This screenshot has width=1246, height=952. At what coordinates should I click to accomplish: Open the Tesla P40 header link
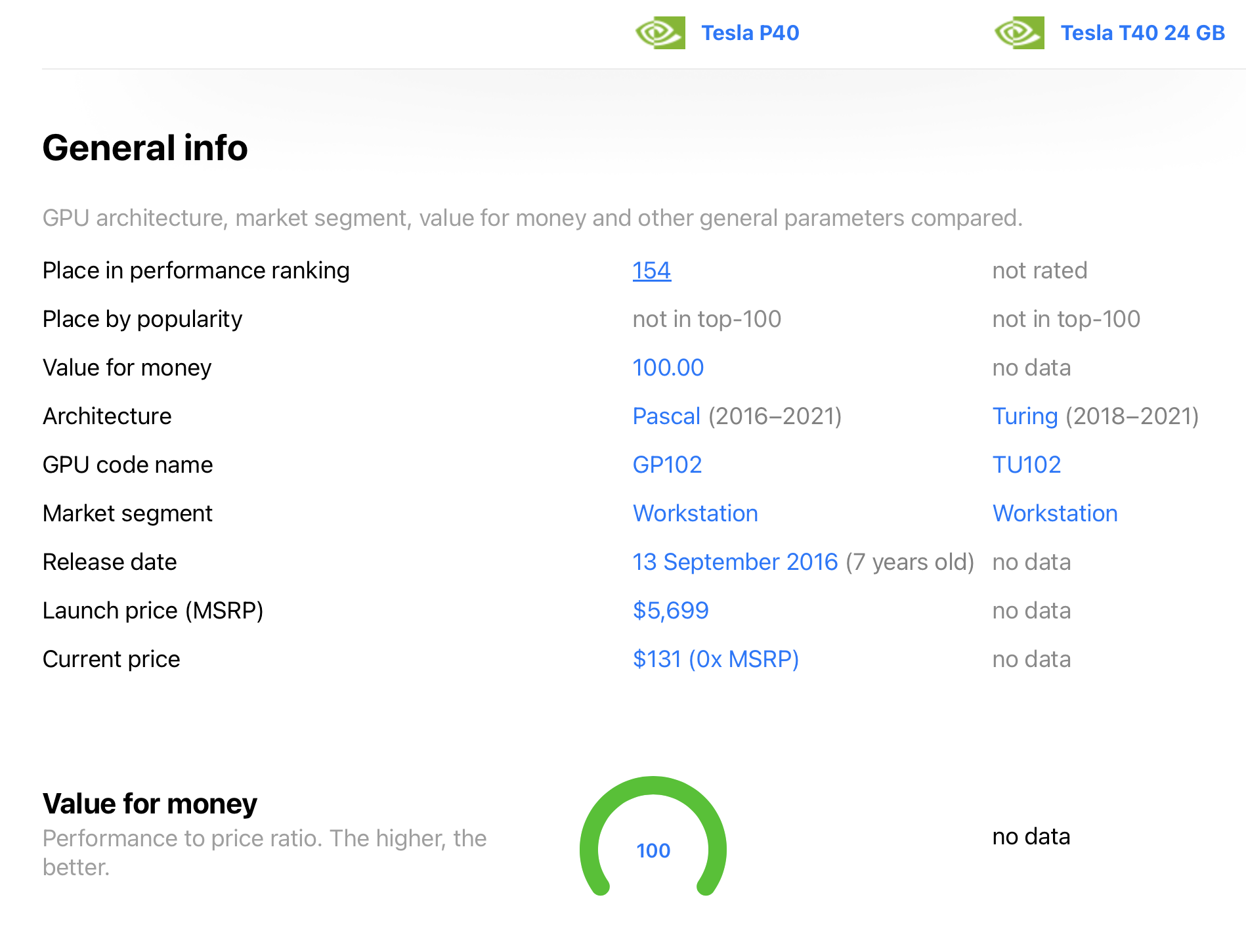[750, 33]
